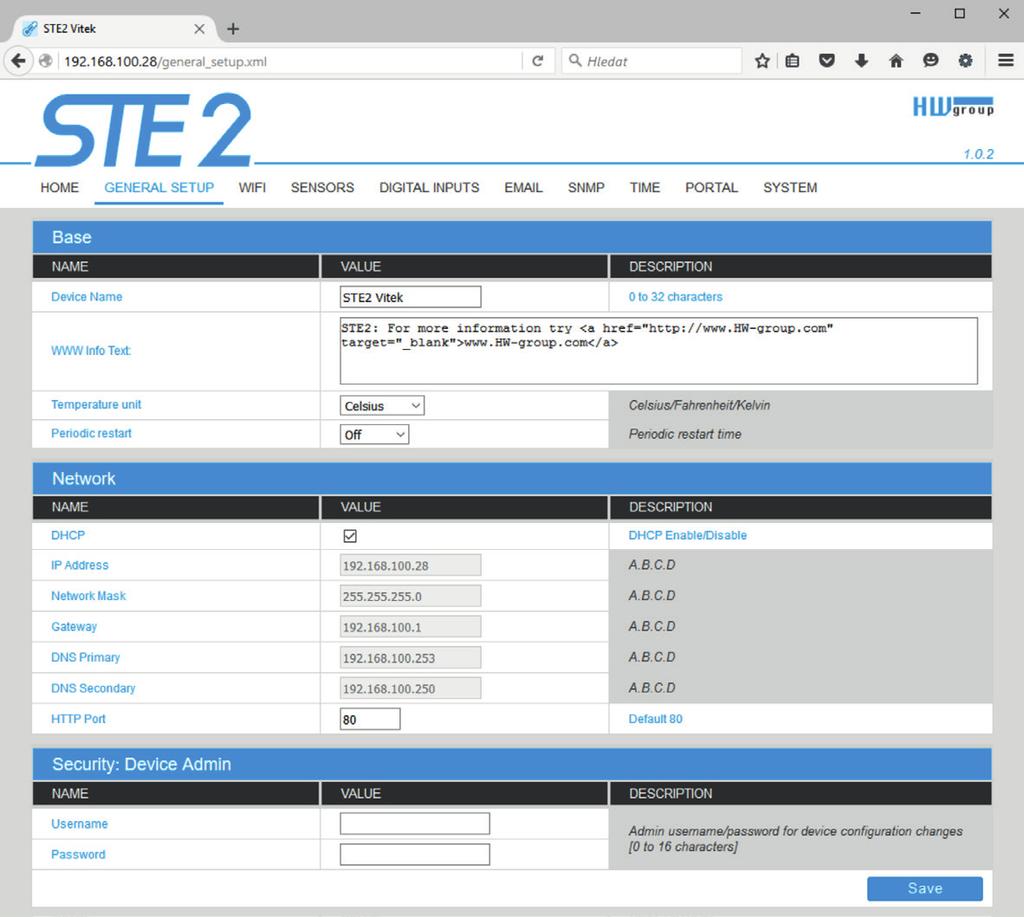Click the Network Mask field 255.255.255.0
Screen dimensions: 1024x917
click(410, 596)
